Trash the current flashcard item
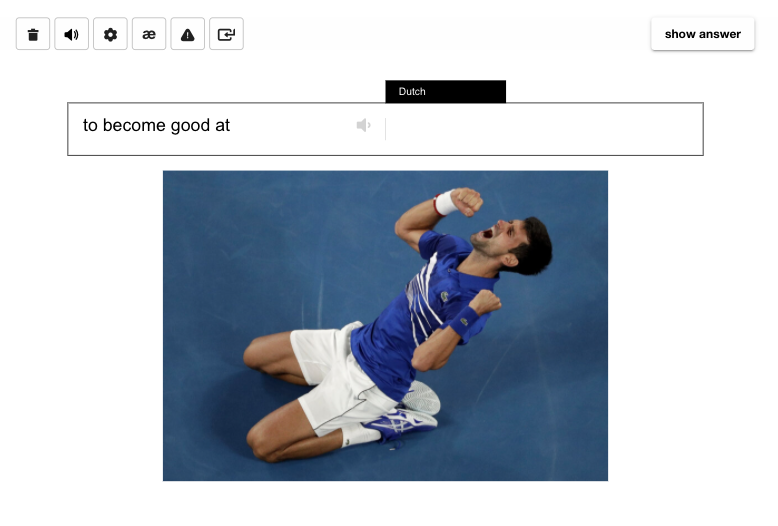Viewport: 778px width, 526px height. 33,34
